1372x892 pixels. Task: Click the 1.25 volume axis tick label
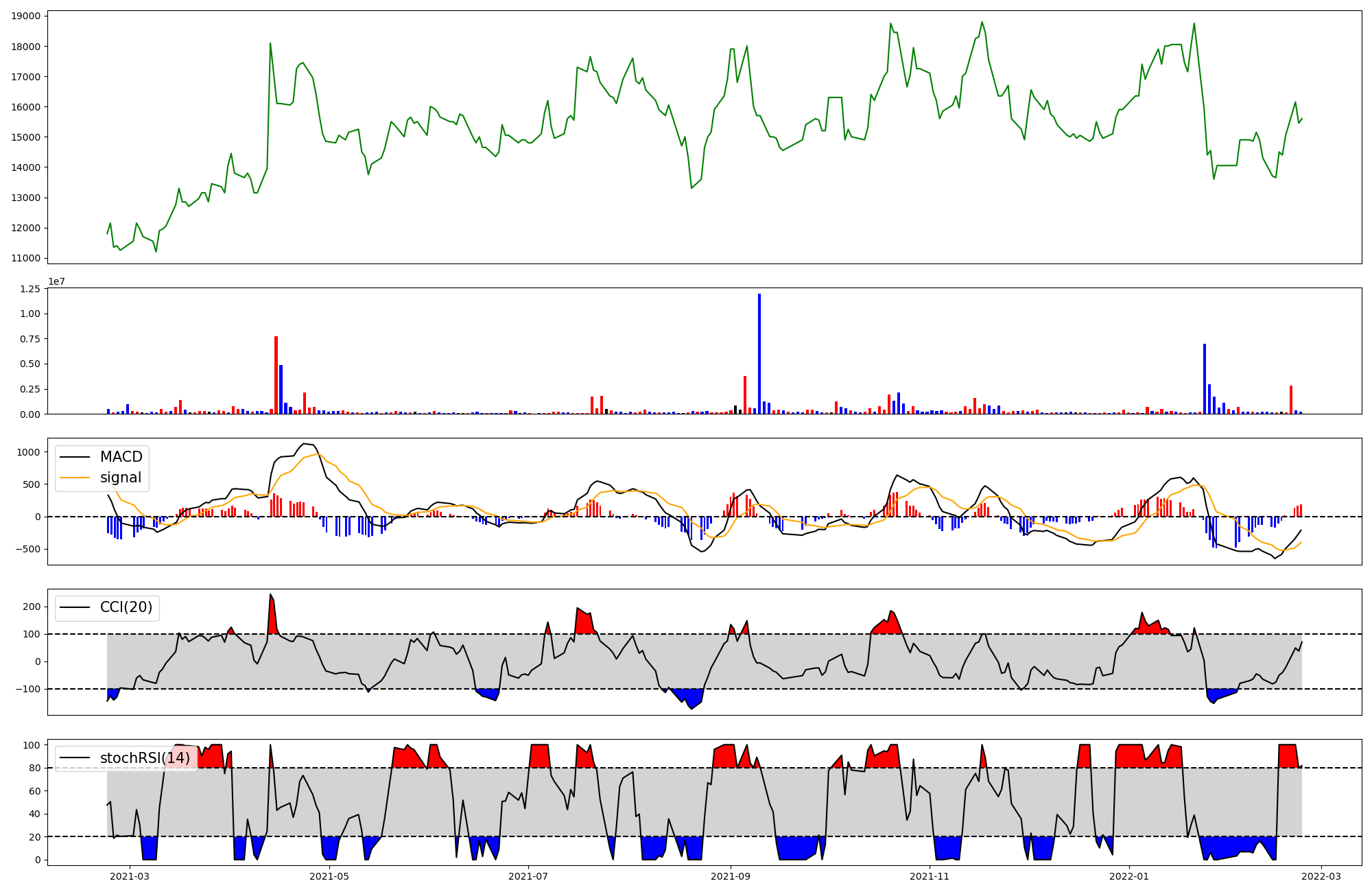point(30,289)
